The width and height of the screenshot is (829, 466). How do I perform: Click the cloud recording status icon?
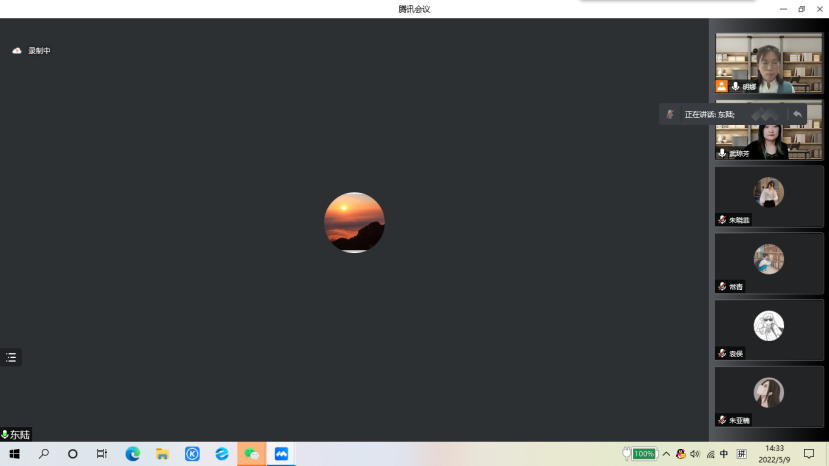[x=17, y=50]
